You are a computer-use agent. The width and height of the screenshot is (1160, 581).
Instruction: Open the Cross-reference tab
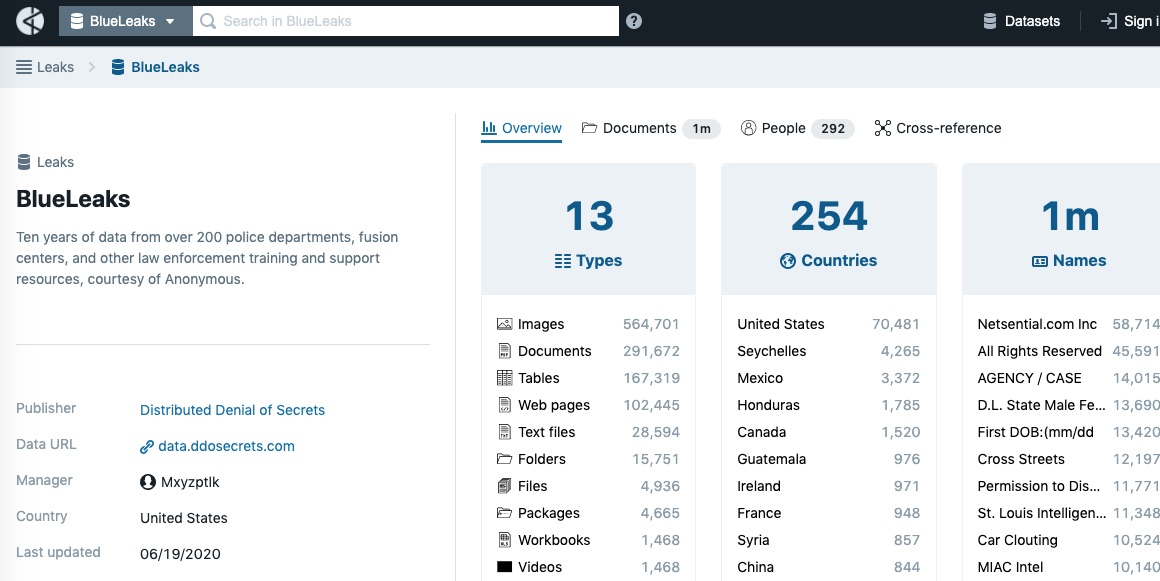pyautogui.click(x=937, y=128)
